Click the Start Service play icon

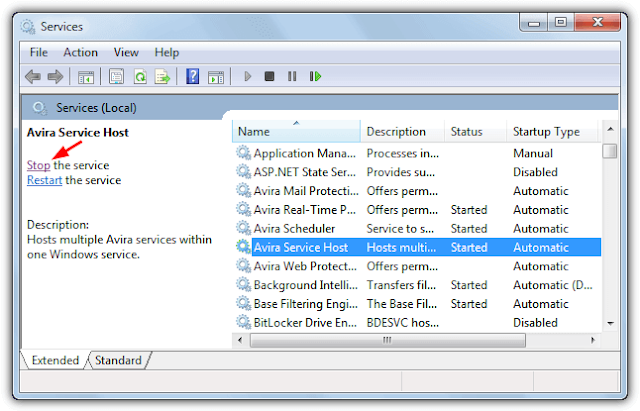point(247,76)
